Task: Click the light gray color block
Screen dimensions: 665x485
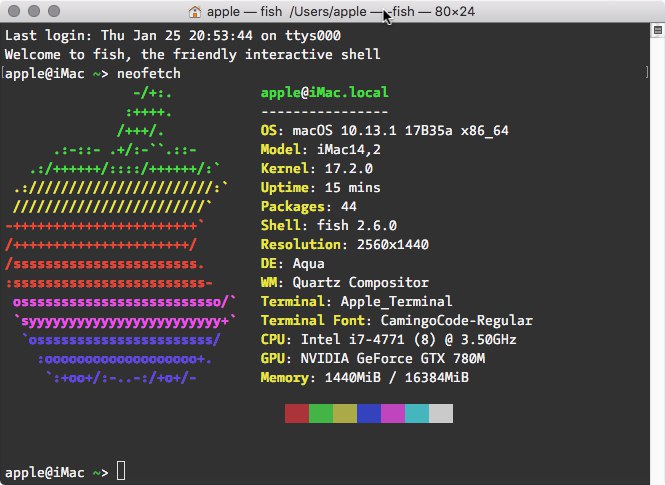Action: 441,414
